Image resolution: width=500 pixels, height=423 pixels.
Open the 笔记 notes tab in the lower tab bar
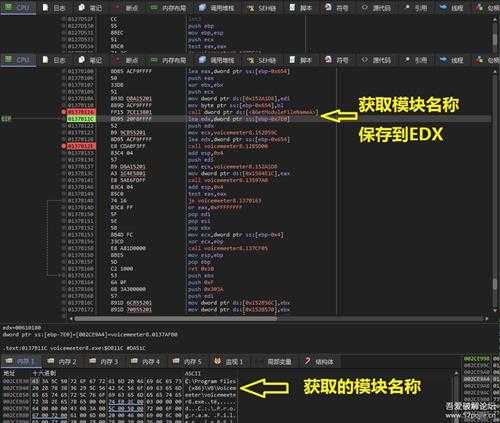click(x=90, y=60)
